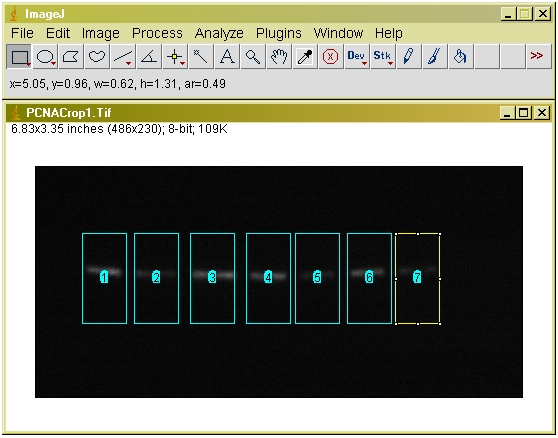Screen dimensions: 558x438
Task: Open the Plugins menu
Action: click(x=279, y=33)
